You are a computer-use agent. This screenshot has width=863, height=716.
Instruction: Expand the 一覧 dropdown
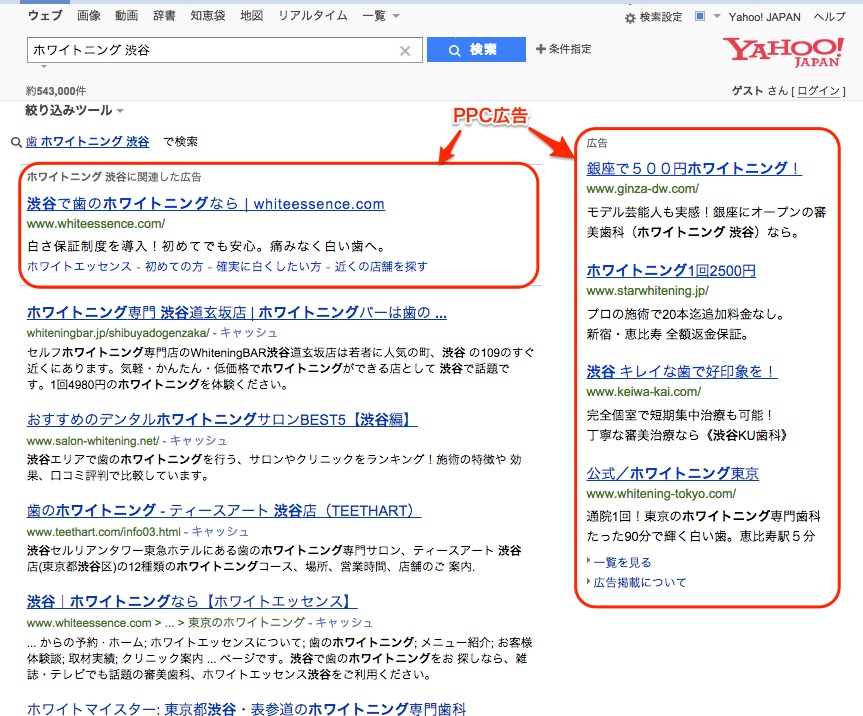coord(381,15)
